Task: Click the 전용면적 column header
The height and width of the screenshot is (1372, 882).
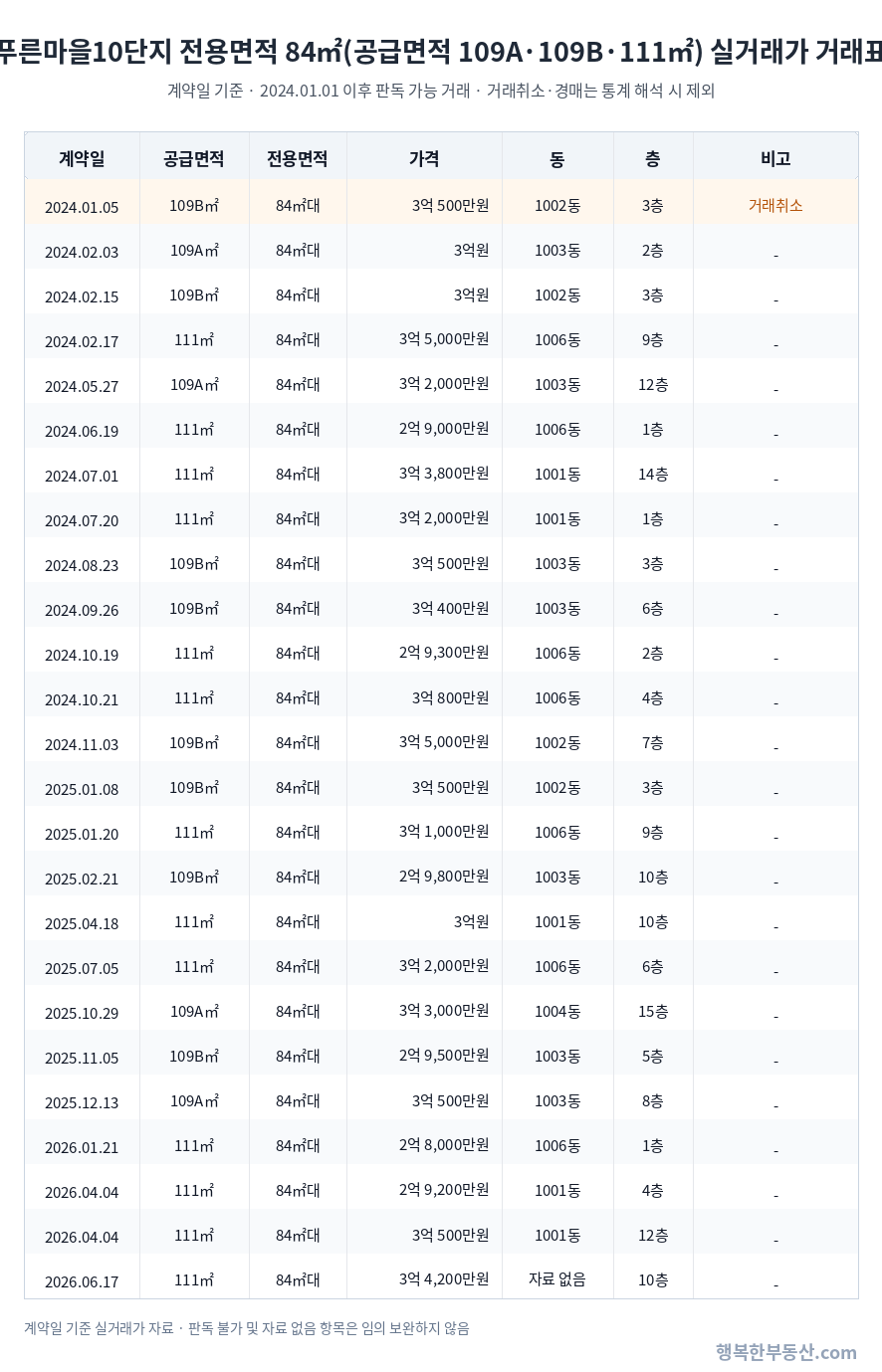Action: click(x=298, y=158)
